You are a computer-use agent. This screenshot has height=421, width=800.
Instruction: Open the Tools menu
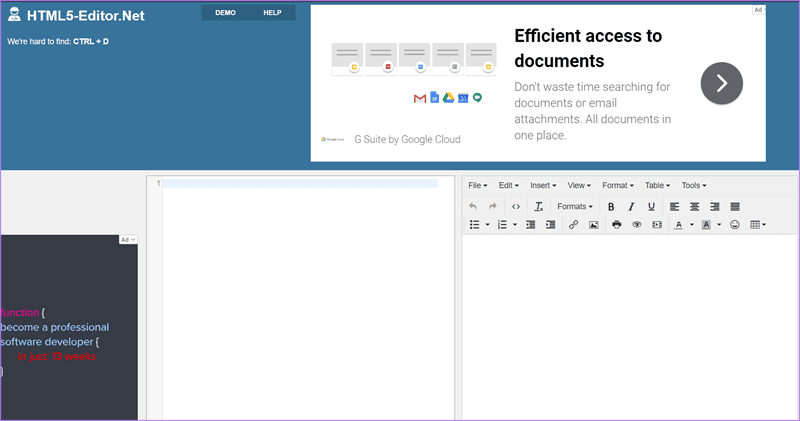click(x=694, y=185)
